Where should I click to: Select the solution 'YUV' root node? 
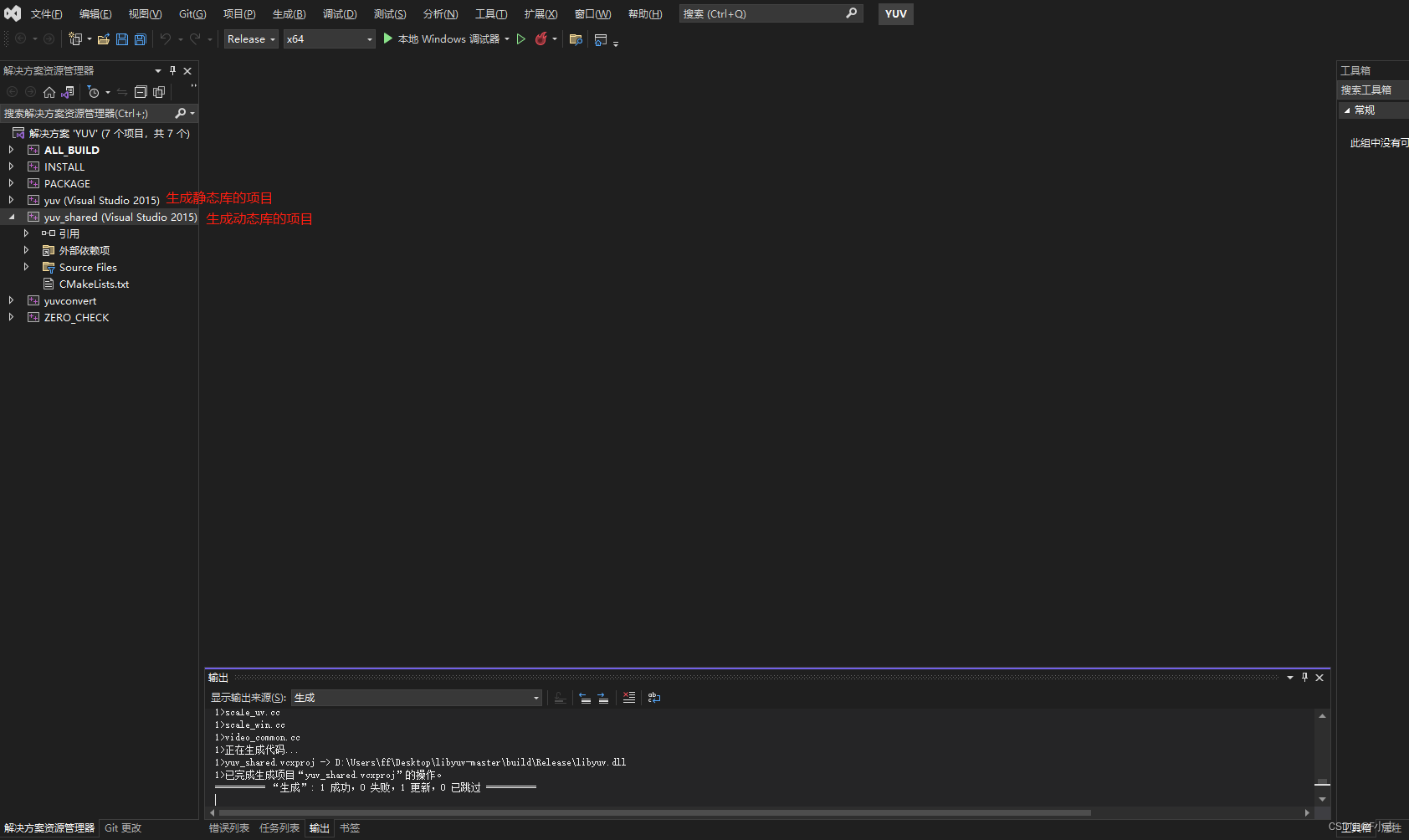109,133
